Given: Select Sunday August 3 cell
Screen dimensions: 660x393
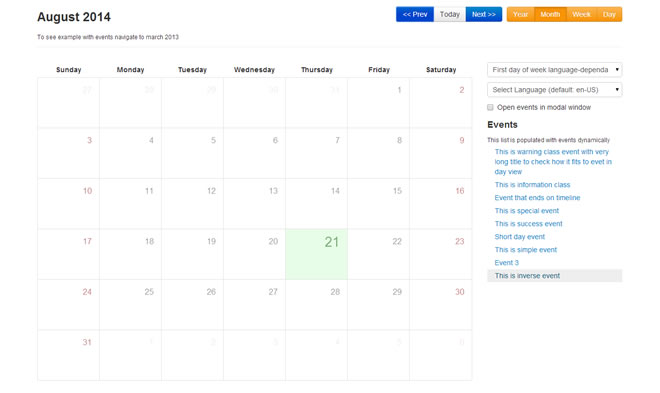Looking at the screenshot, I should pos(69,153).
